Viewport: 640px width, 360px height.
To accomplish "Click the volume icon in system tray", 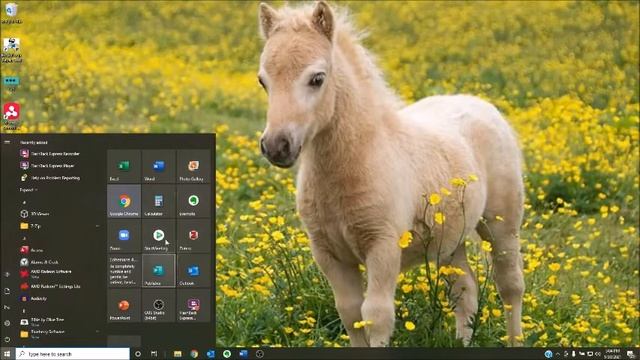I will (x=598, y=354).
